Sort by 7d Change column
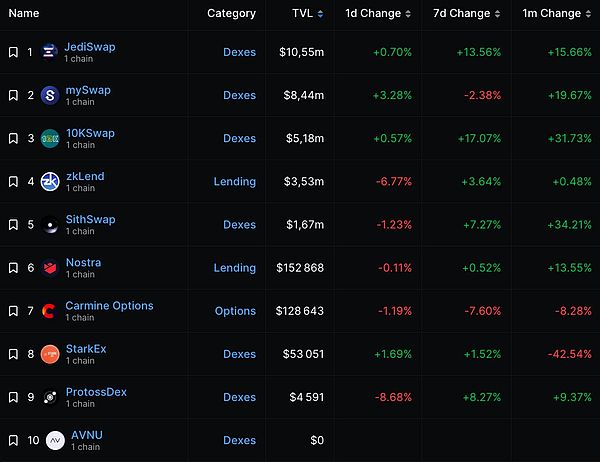 click(x=464, y=14)
